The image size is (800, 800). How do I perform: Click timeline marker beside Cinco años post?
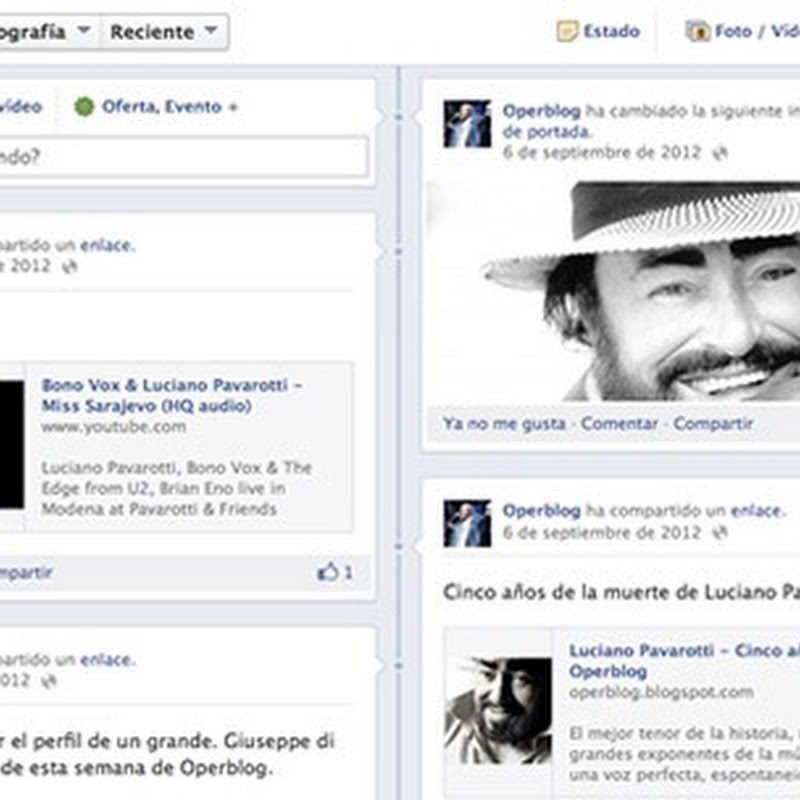point(399,547)
